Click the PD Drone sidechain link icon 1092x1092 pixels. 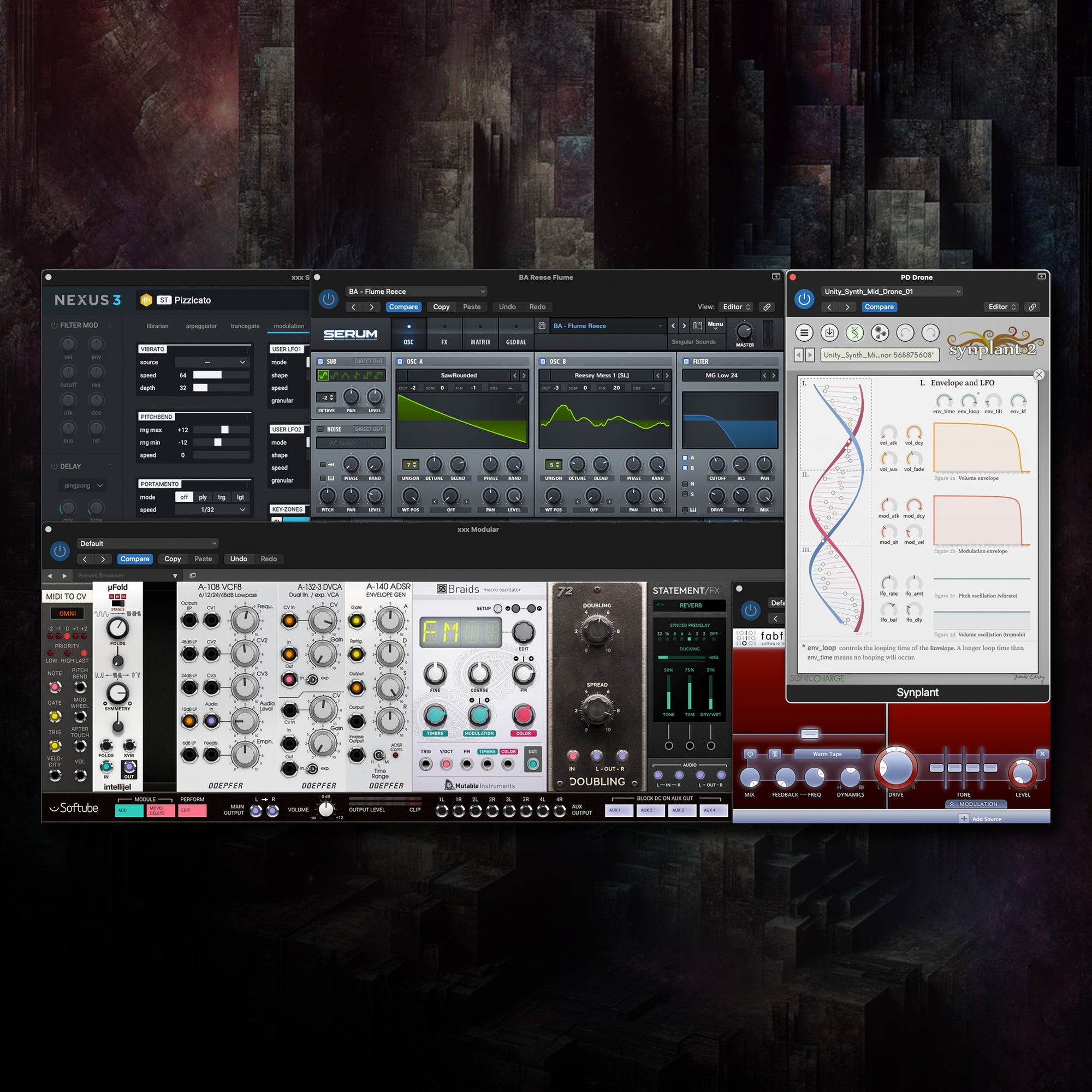click(x=1032, y=307)
